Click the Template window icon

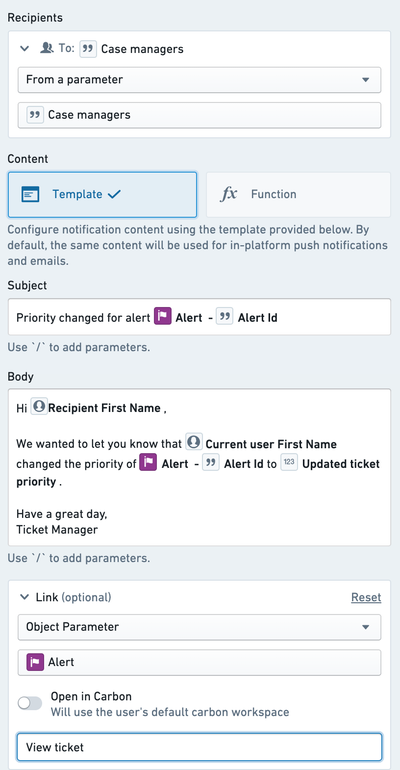coord(30,194)
